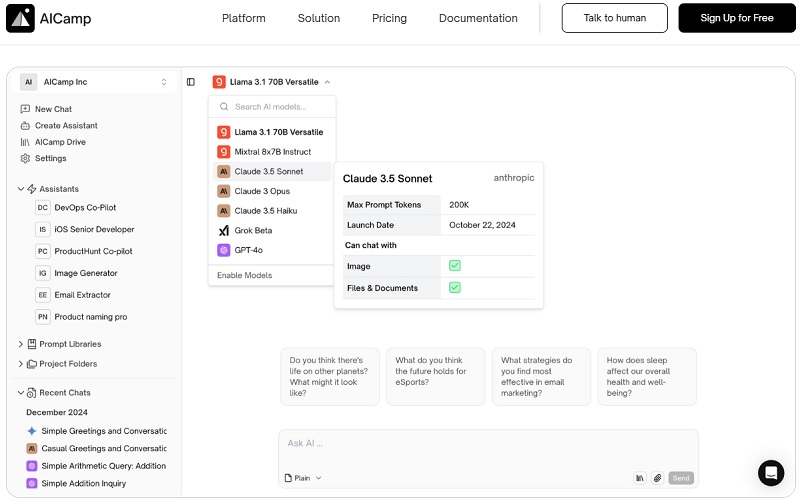Select Grok Beta from the model list
Screen dimensions: 800x503
pos(252,230)
